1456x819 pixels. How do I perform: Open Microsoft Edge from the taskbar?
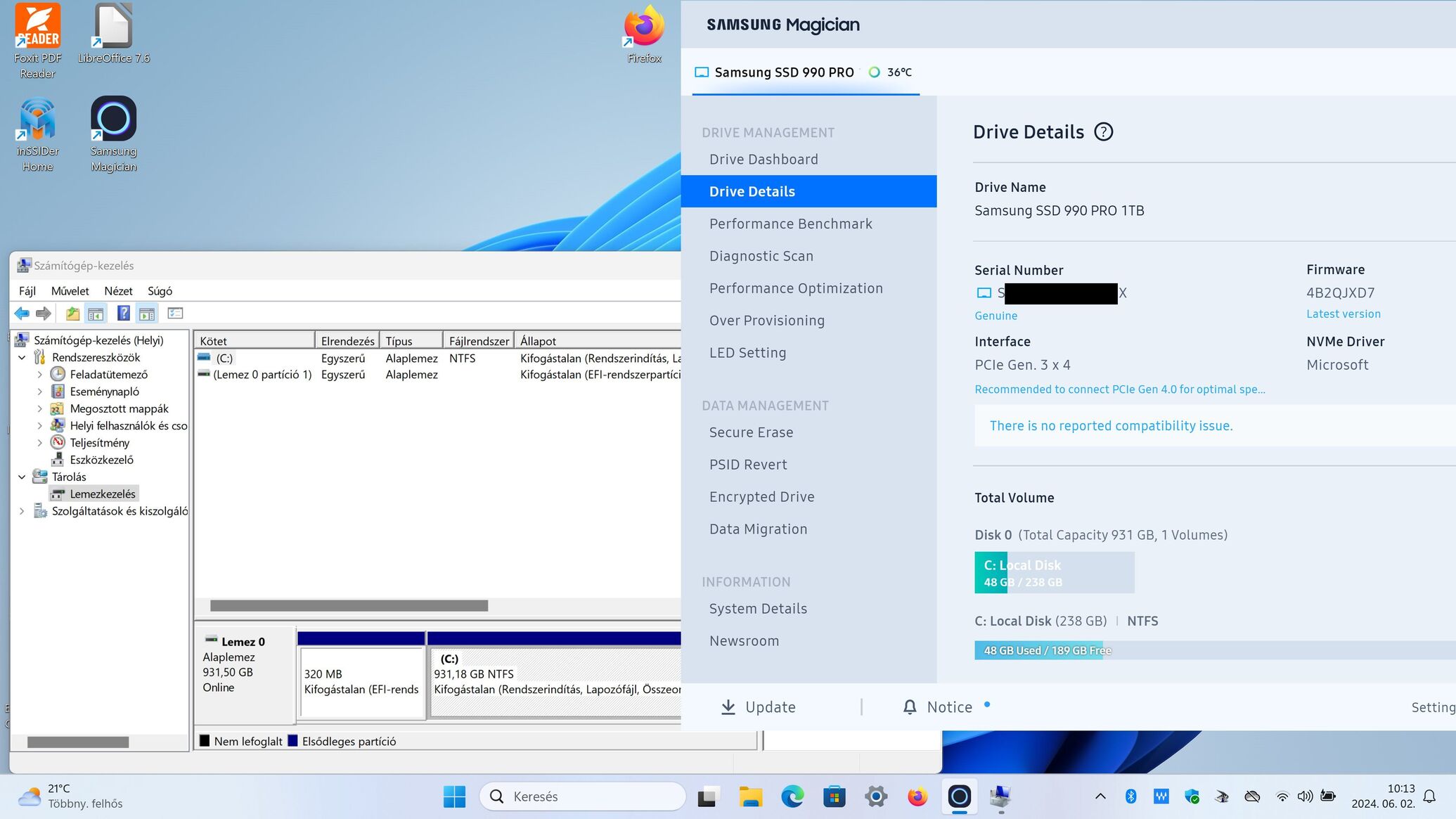792,797
